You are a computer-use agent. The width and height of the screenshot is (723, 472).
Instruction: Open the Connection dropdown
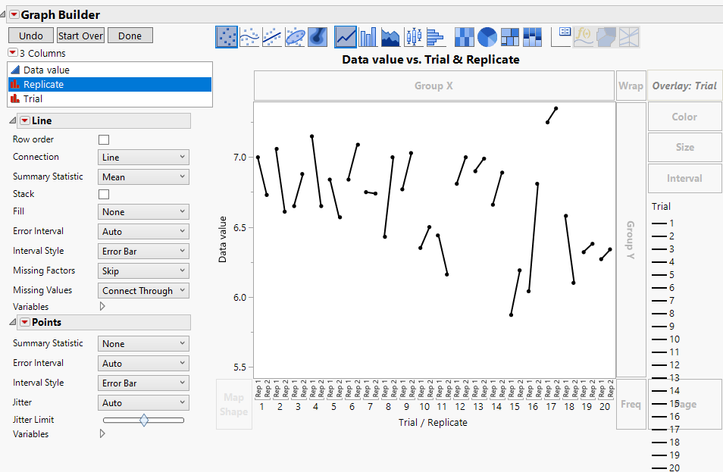[x=143, y=157]
